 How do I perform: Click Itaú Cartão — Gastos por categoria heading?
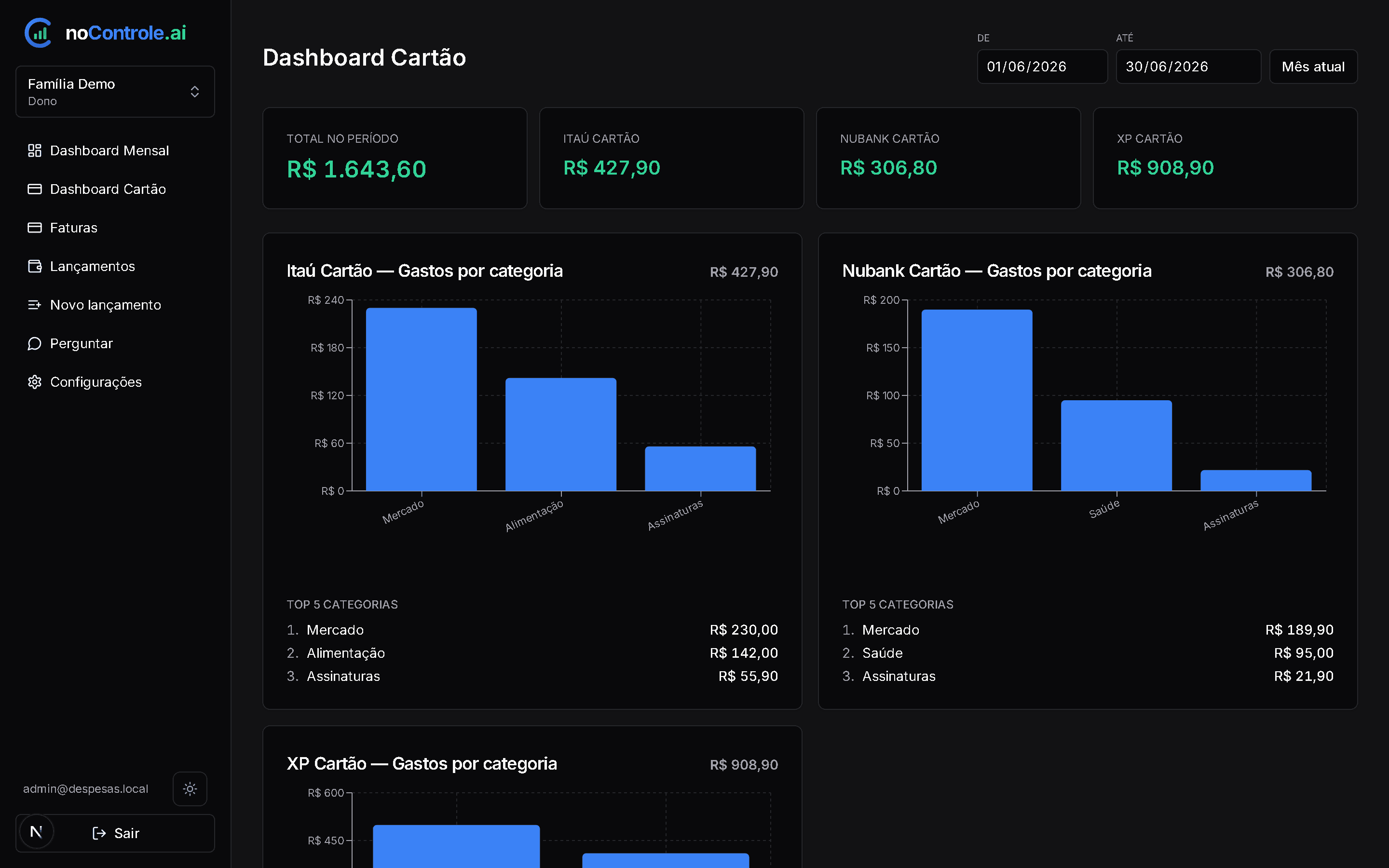point(425,271)
